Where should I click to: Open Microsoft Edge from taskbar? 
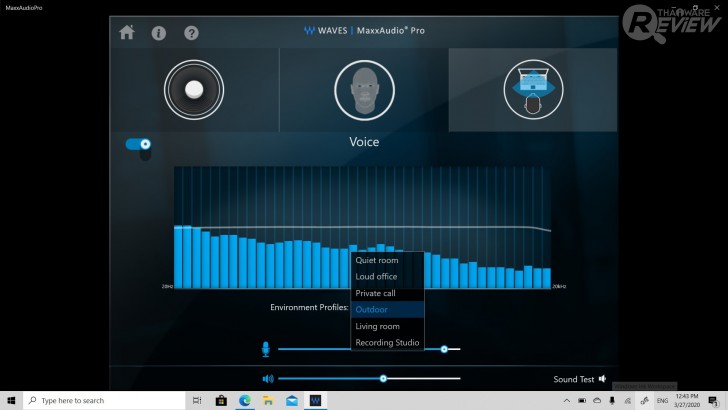tap(245, 400)
